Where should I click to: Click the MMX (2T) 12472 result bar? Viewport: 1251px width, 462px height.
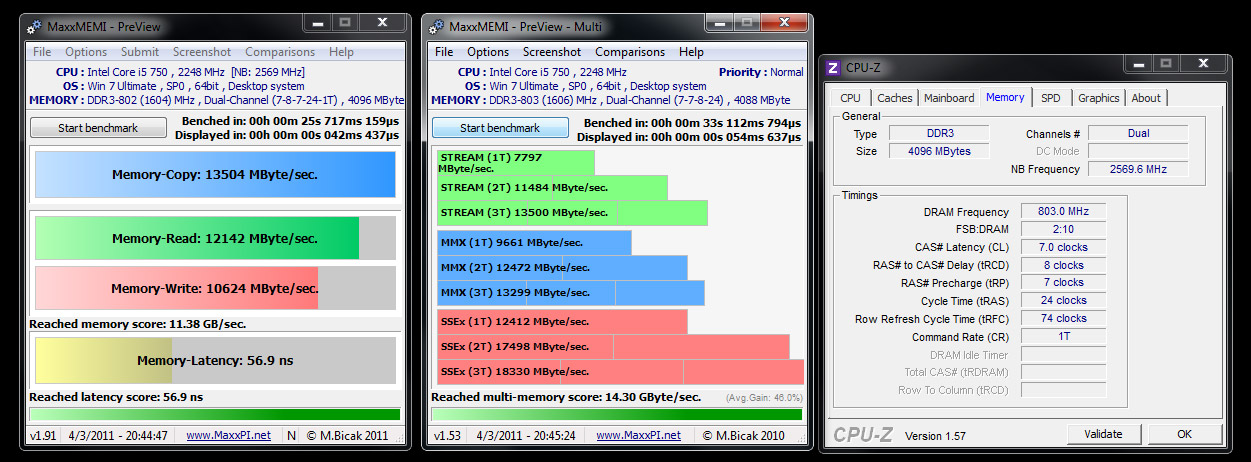(x=562, y=267)
